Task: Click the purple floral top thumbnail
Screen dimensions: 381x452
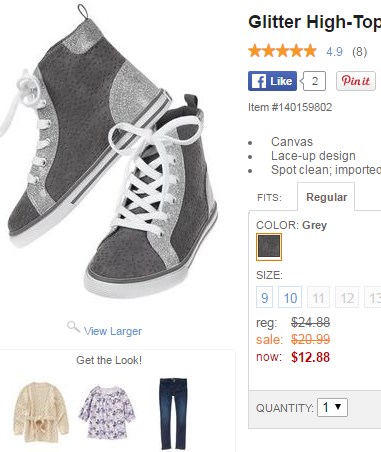Action: point(107,412)
